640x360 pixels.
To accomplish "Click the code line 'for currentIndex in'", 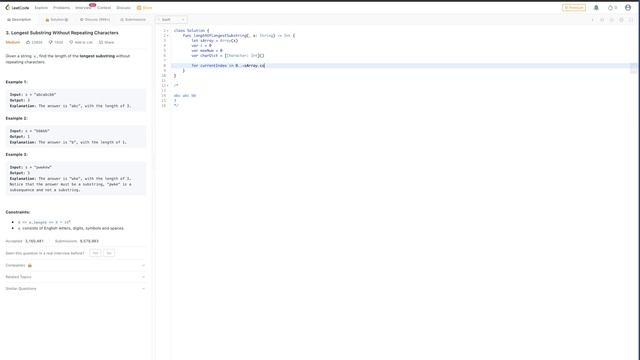I will (x=228, y=65).
